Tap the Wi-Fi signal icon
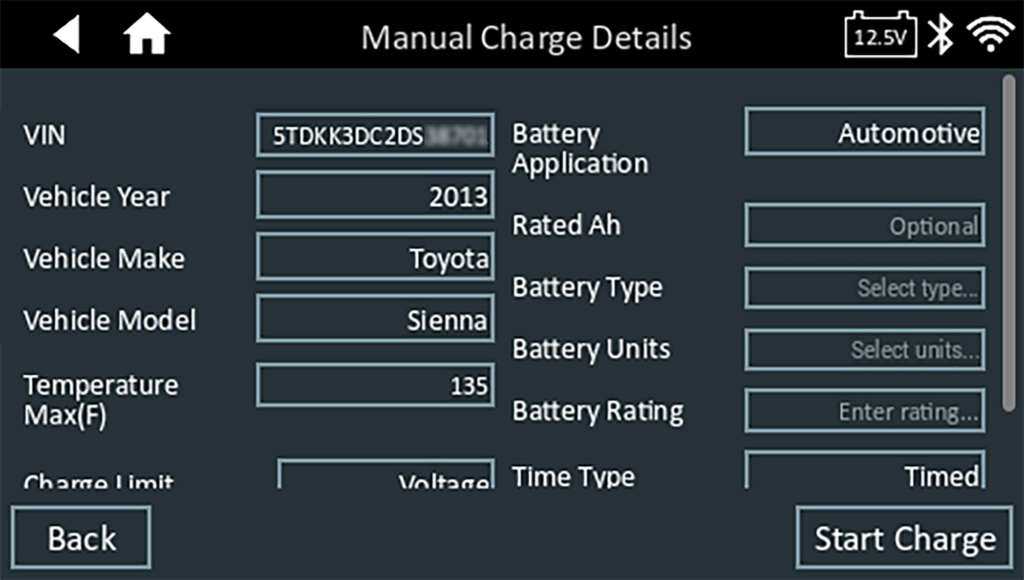This screenshot has width=1024, height=580. tap(991, 36)
